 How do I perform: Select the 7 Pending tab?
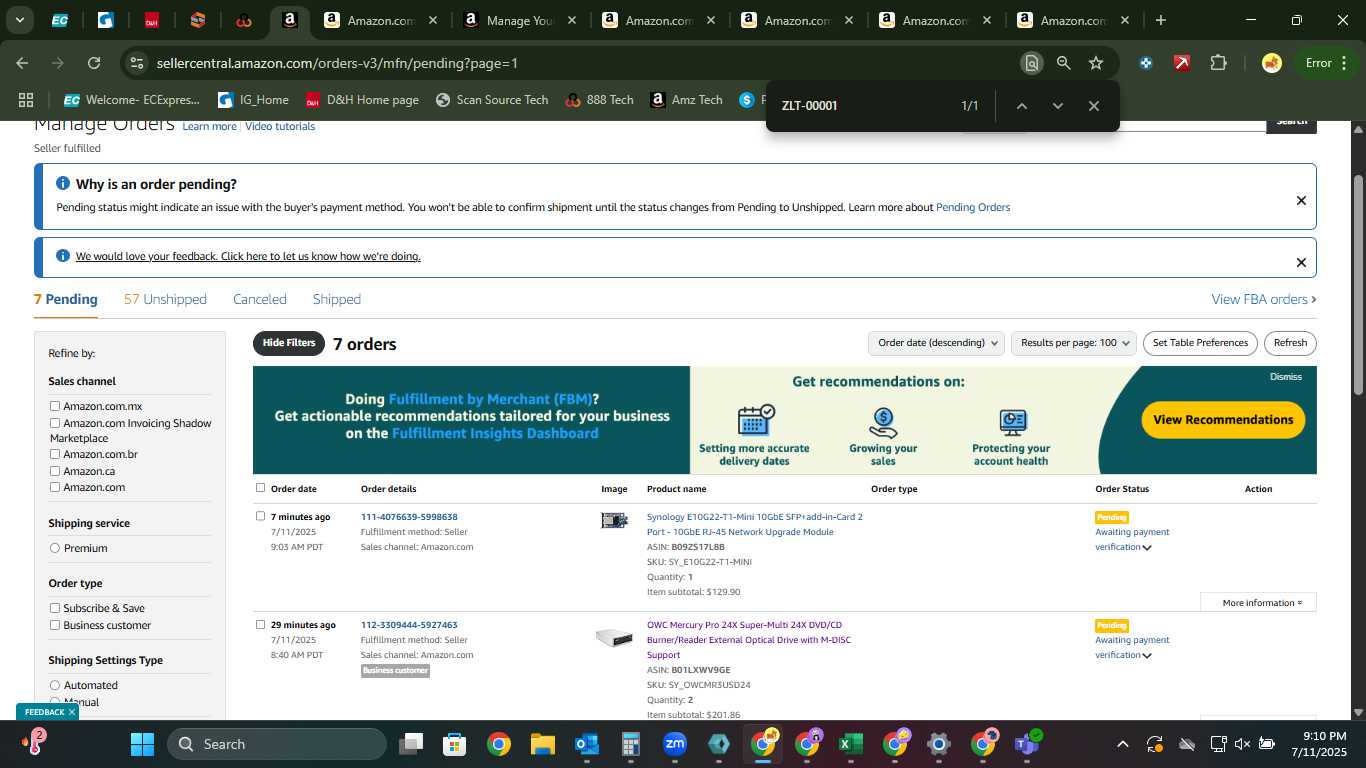point(66,300)
